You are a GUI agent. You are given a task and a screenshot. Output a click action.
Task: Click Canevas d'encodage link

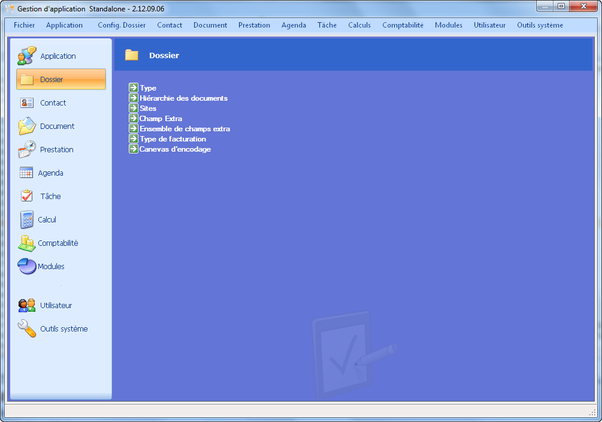(175, 149)
